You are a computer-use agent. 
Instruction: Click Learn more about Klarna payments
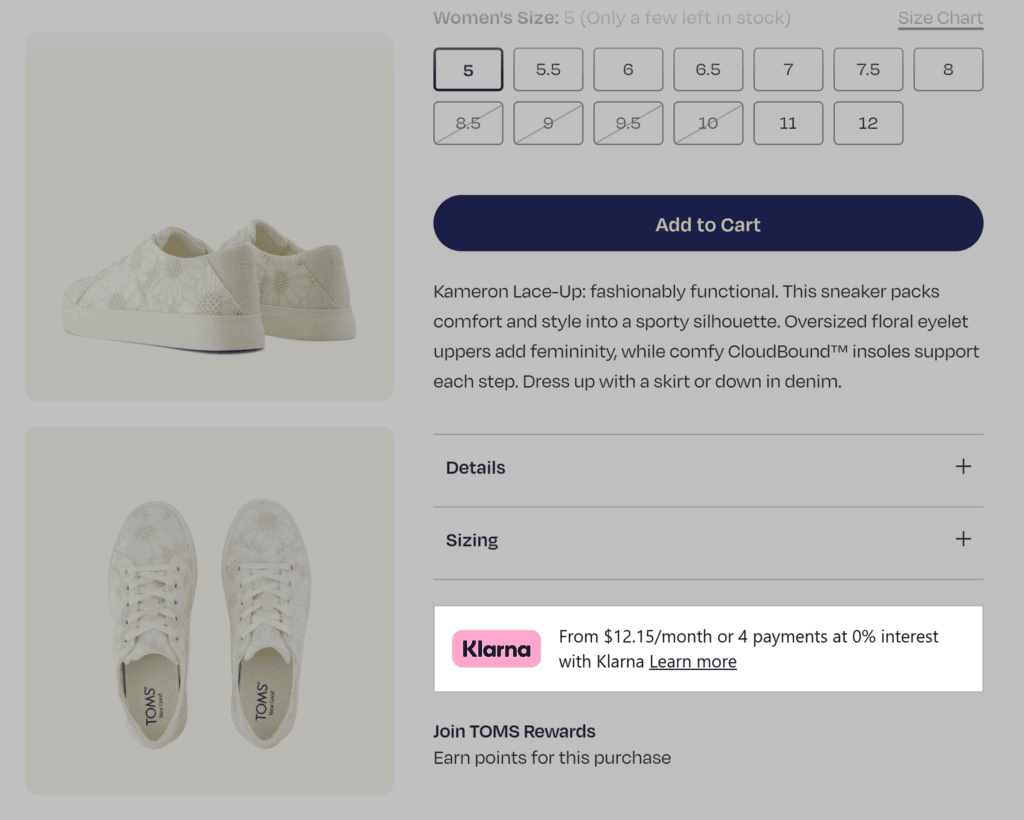693,661
